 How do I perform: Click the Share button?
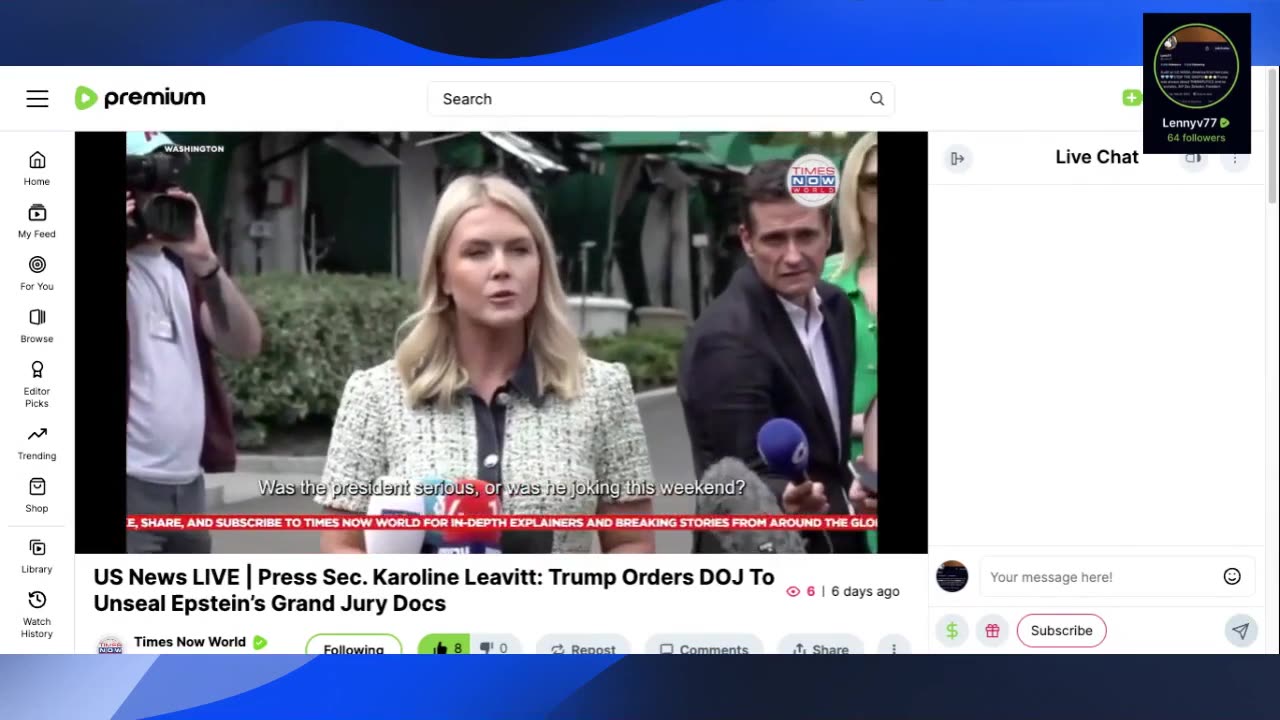coord(820,647)
